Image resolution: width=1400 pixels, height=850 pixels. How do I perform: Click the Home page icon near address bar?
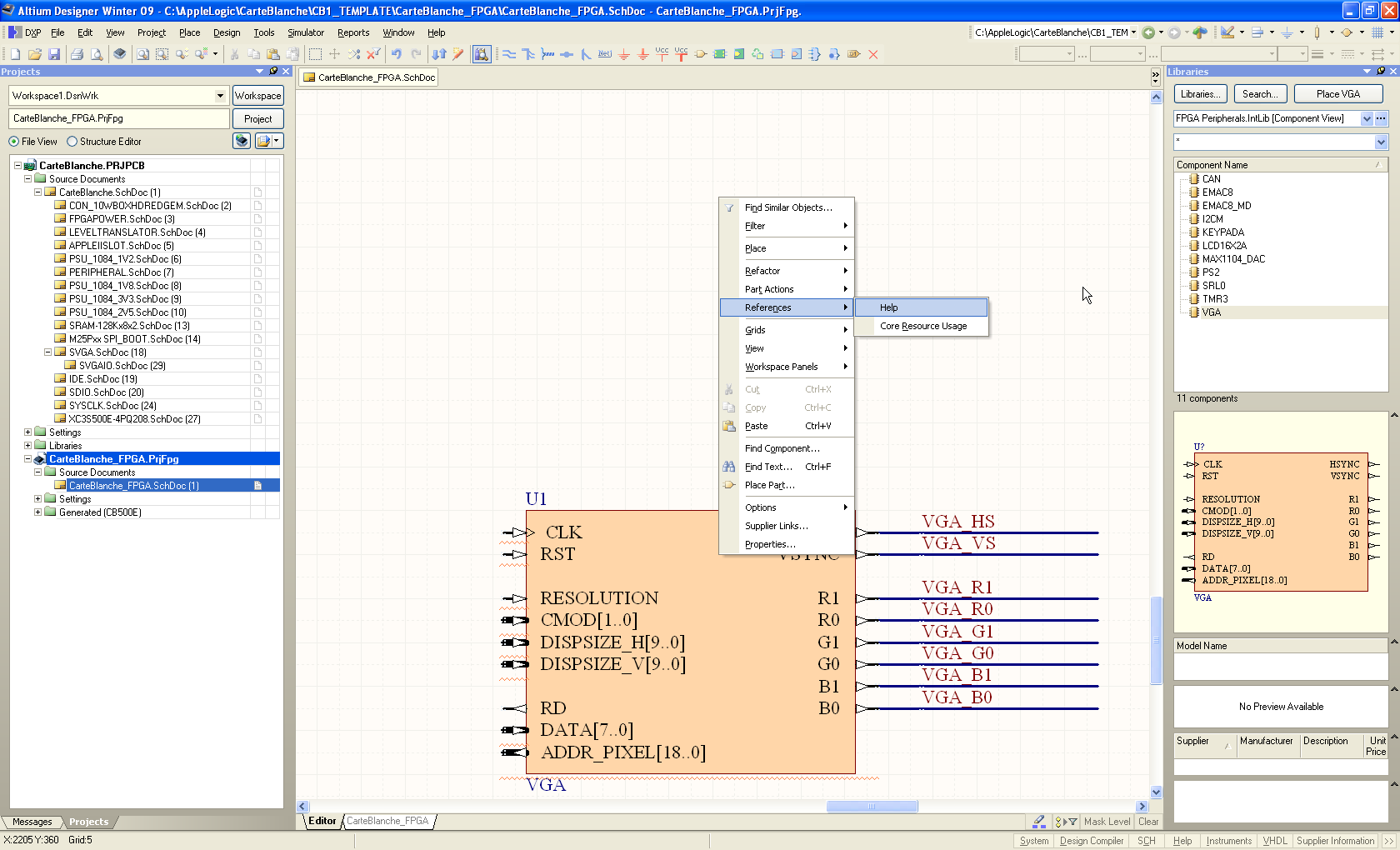coord(1200,32)
